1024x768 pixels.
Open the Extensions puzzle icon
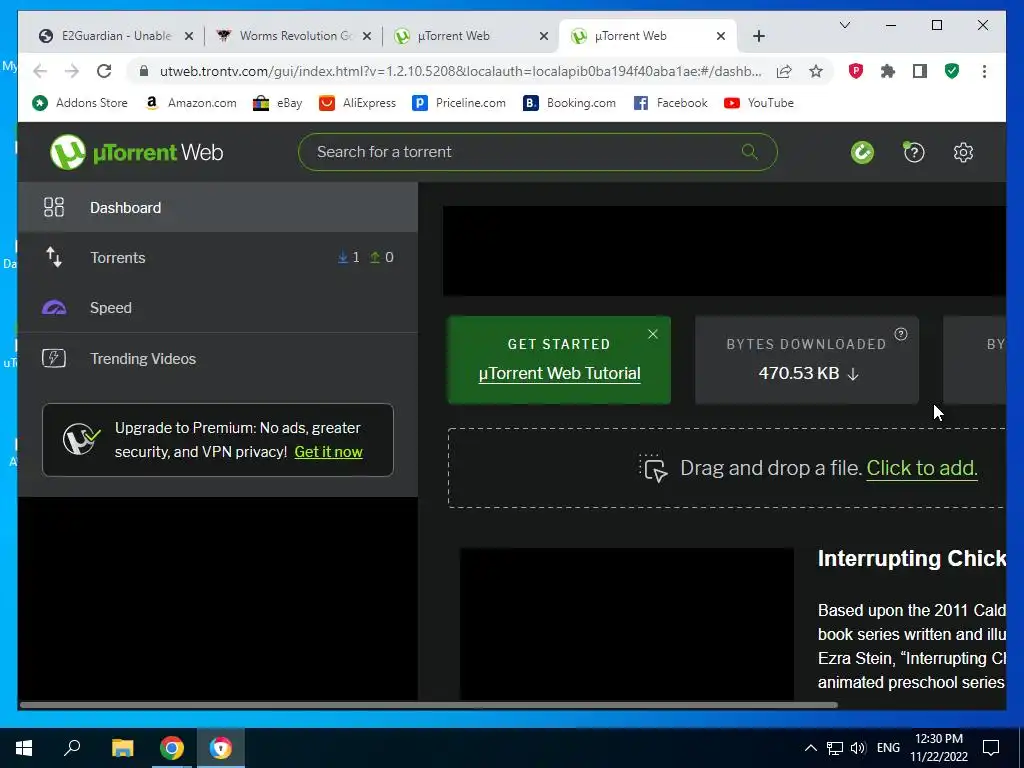888,71
